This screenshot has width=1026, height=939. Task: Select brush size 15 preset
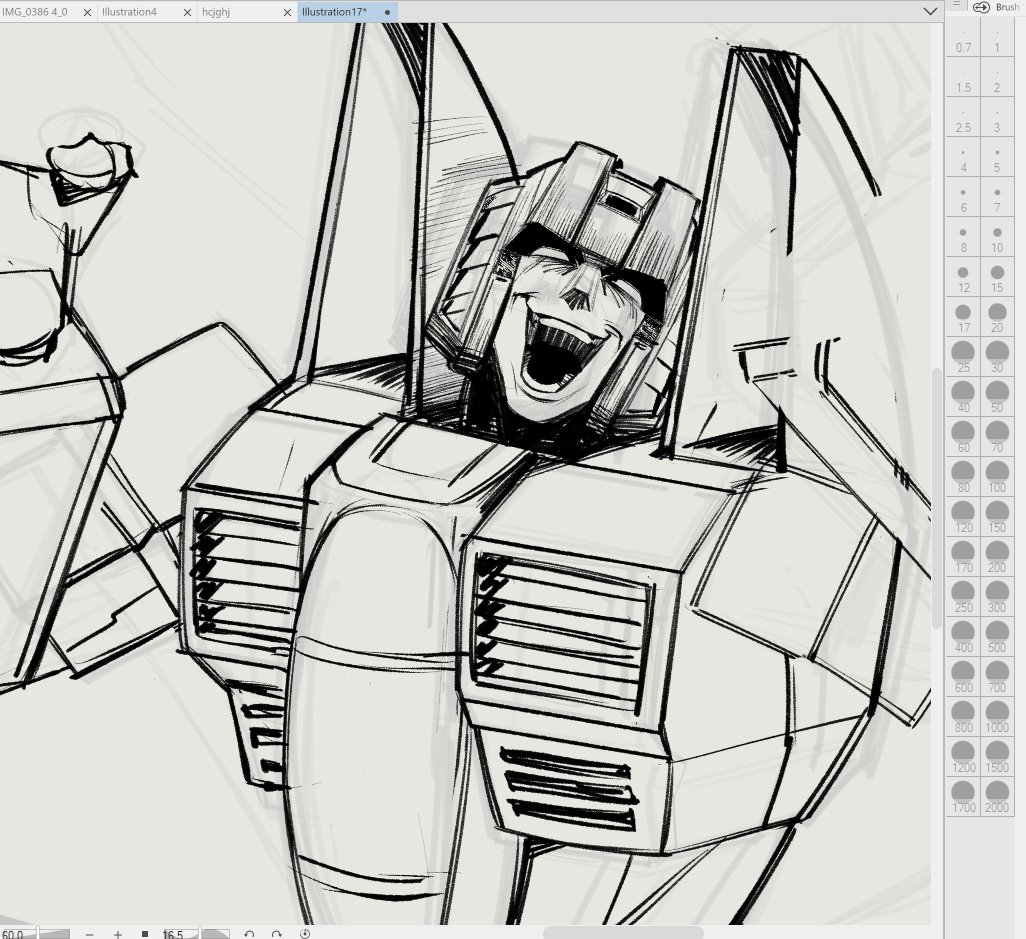(997, 278)
